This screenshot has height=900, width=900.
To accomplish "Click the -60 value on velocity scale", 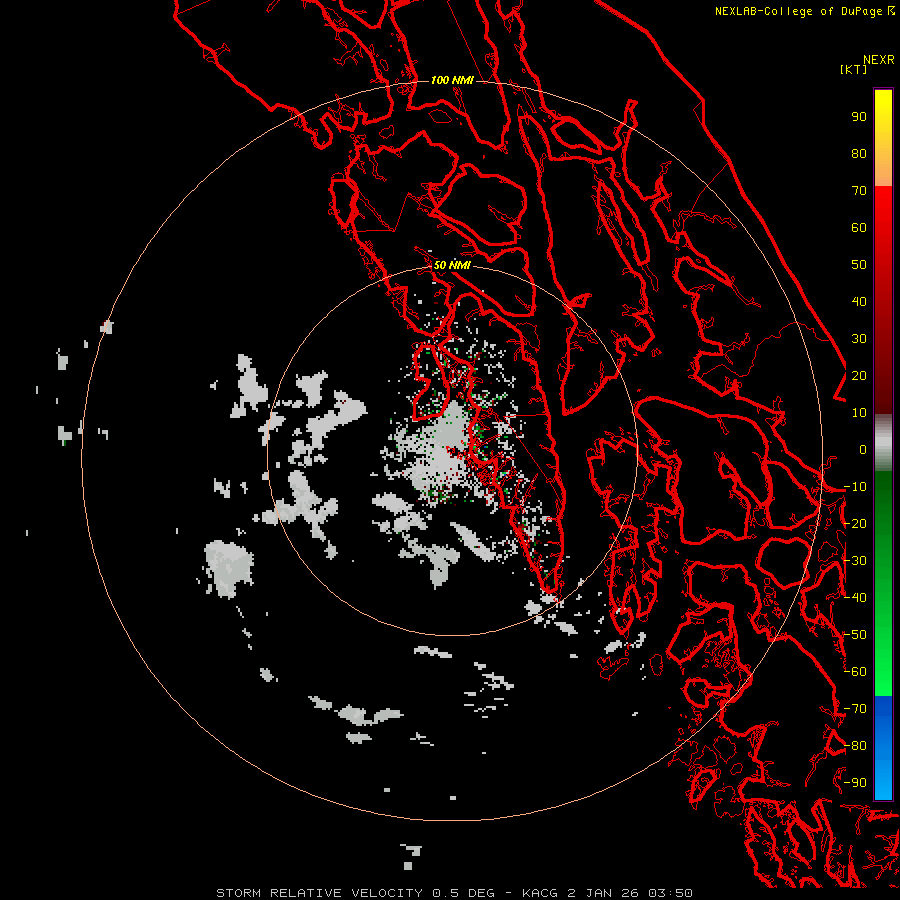I will tap(855, 672).
